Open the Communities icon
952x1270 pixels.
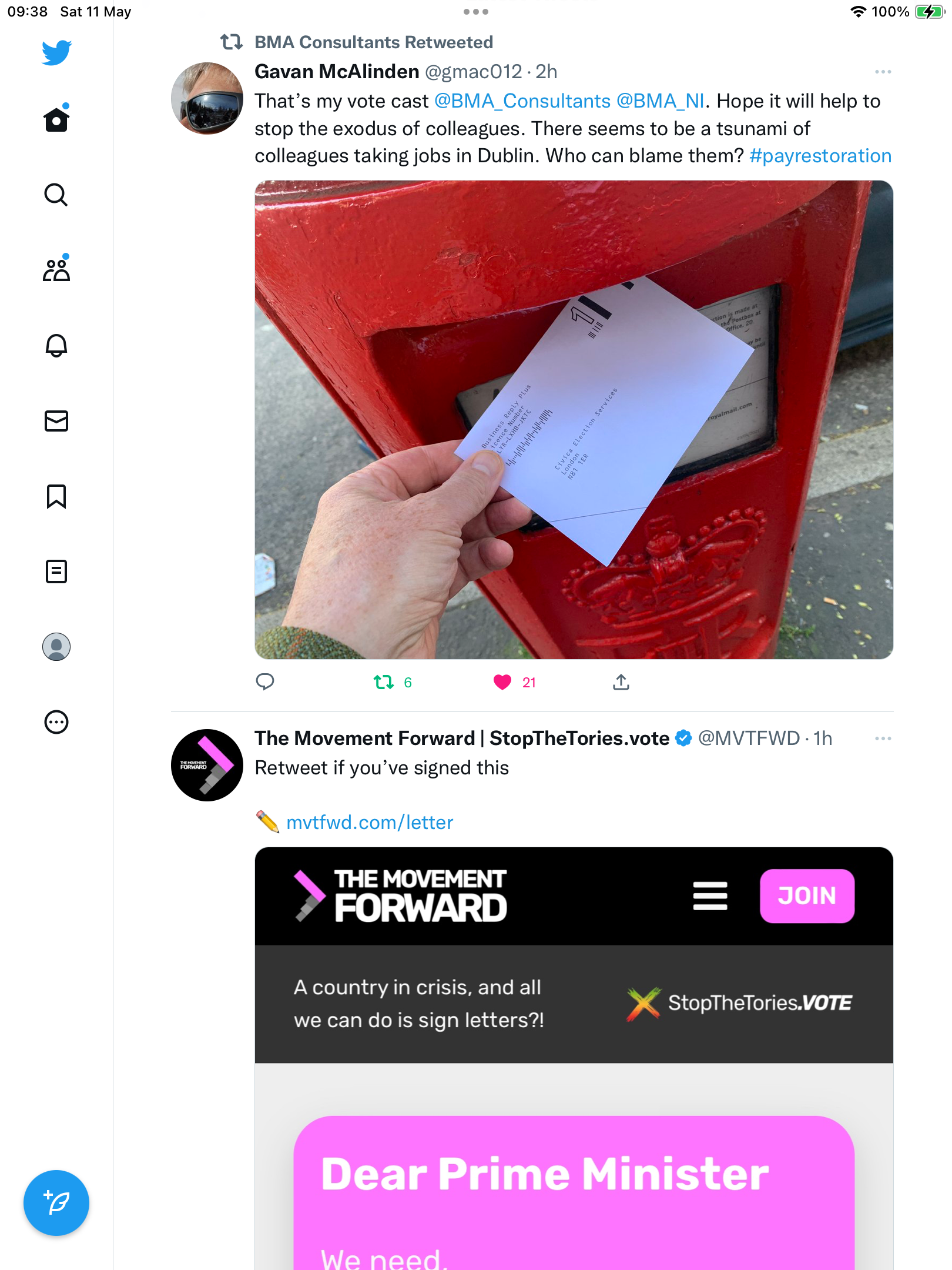click(x=56, y=269)
